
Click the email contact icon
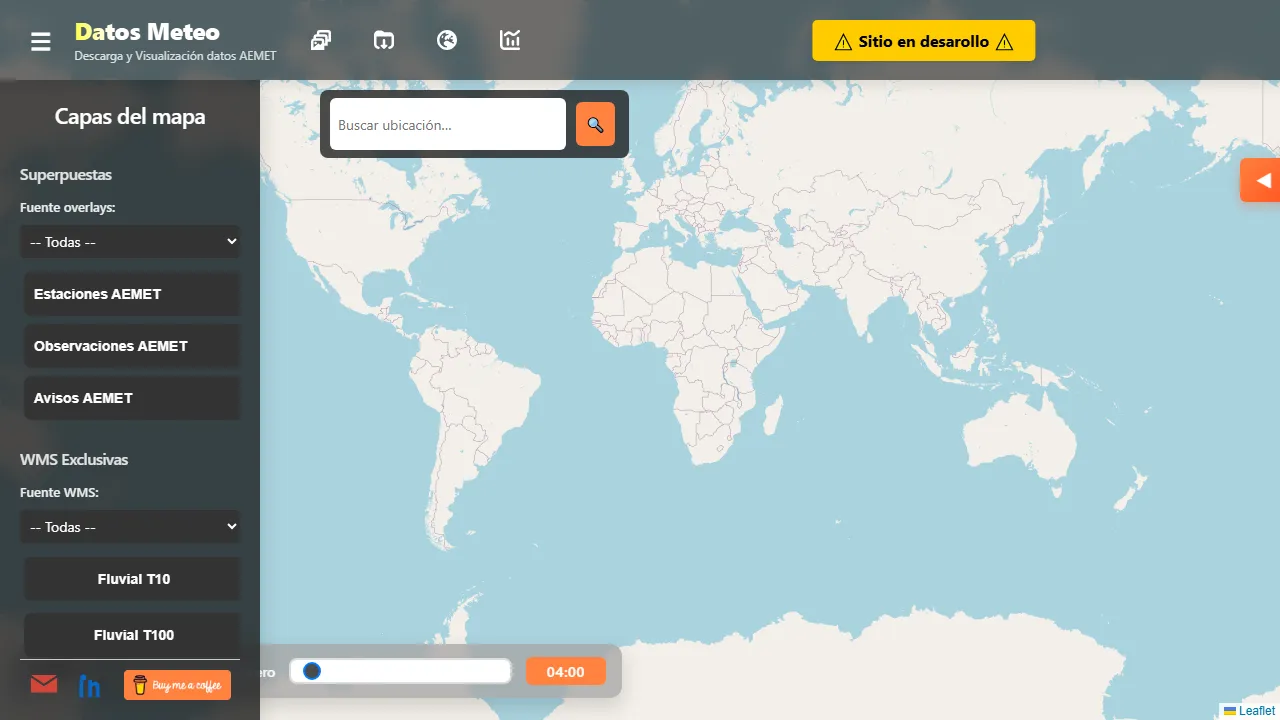tap(43, 683)
